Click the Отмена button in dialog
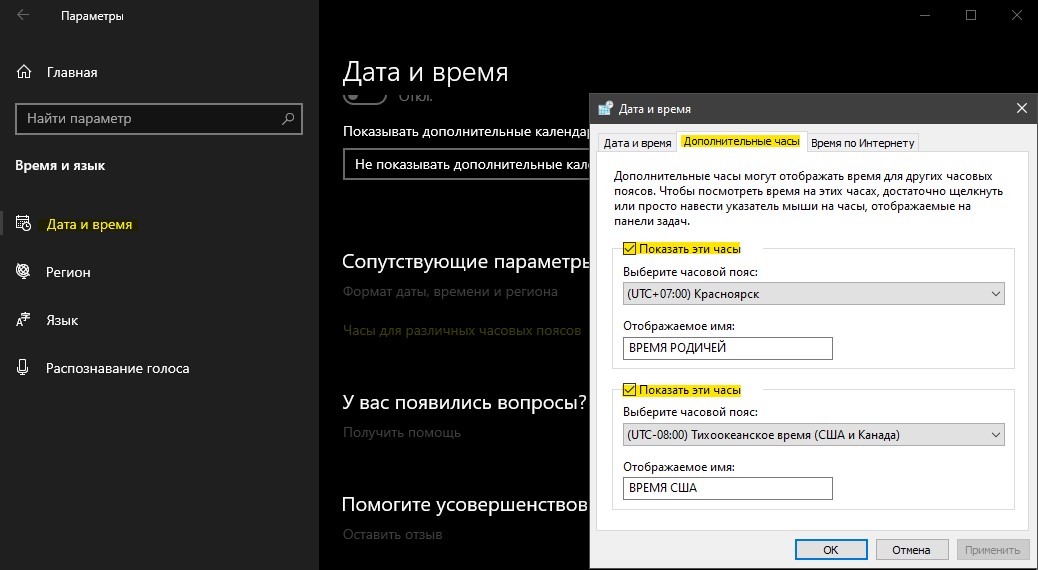Screen dimensions: 1038x570 pyautogui.click(x=911, y=549)
